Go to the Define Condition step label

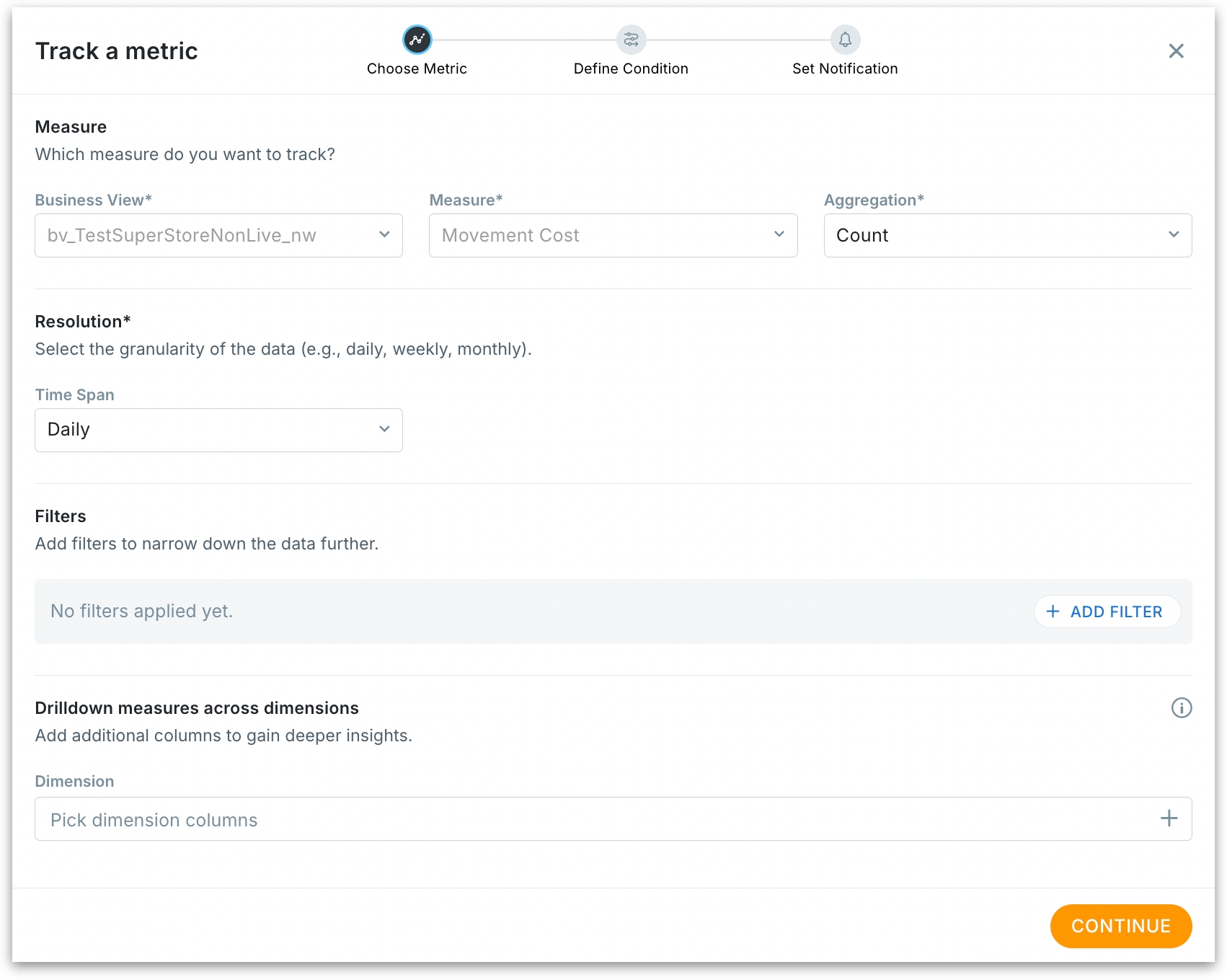[x=631, y=69]
